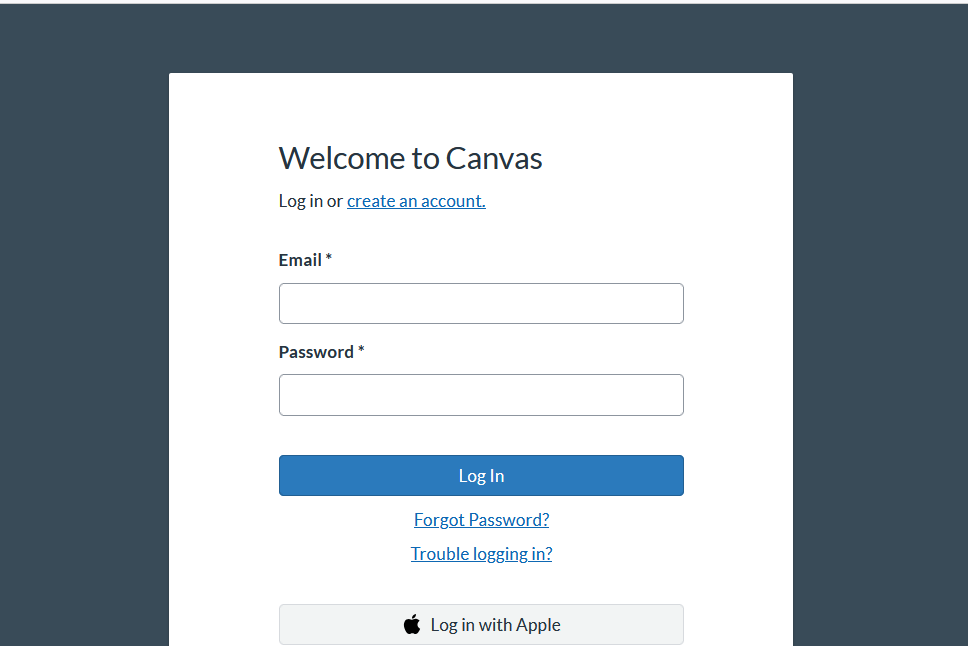Click the "Log in or" text
The width and height of the screenshot is (968, 646).
click(x=310, y=201)
